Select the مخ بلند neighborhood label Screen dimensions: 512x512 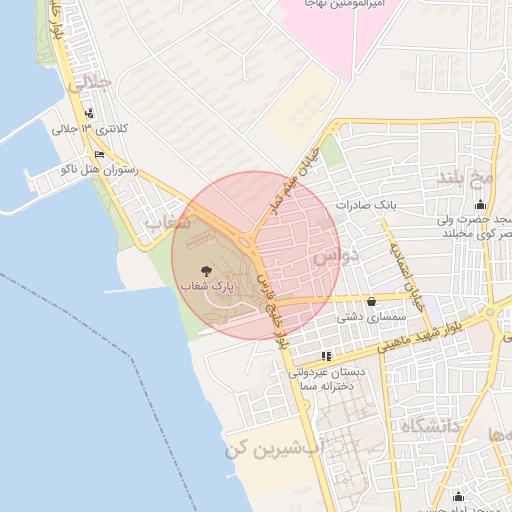[465, 178]
